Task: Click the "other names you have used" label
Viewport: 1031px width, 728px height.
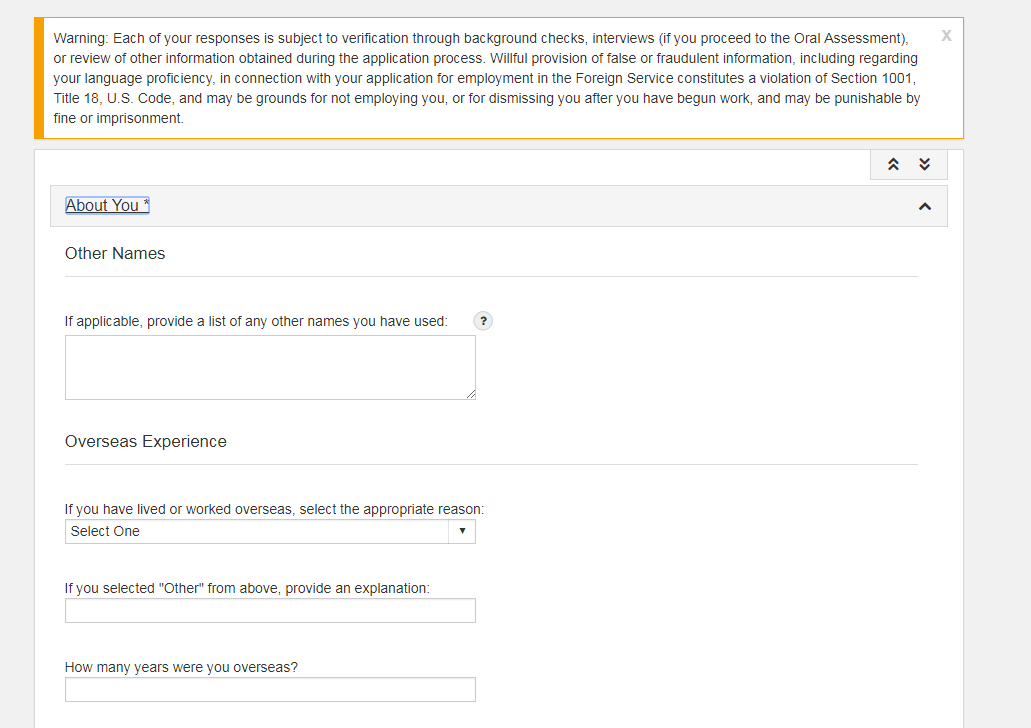Action: [x=256, y=321]
